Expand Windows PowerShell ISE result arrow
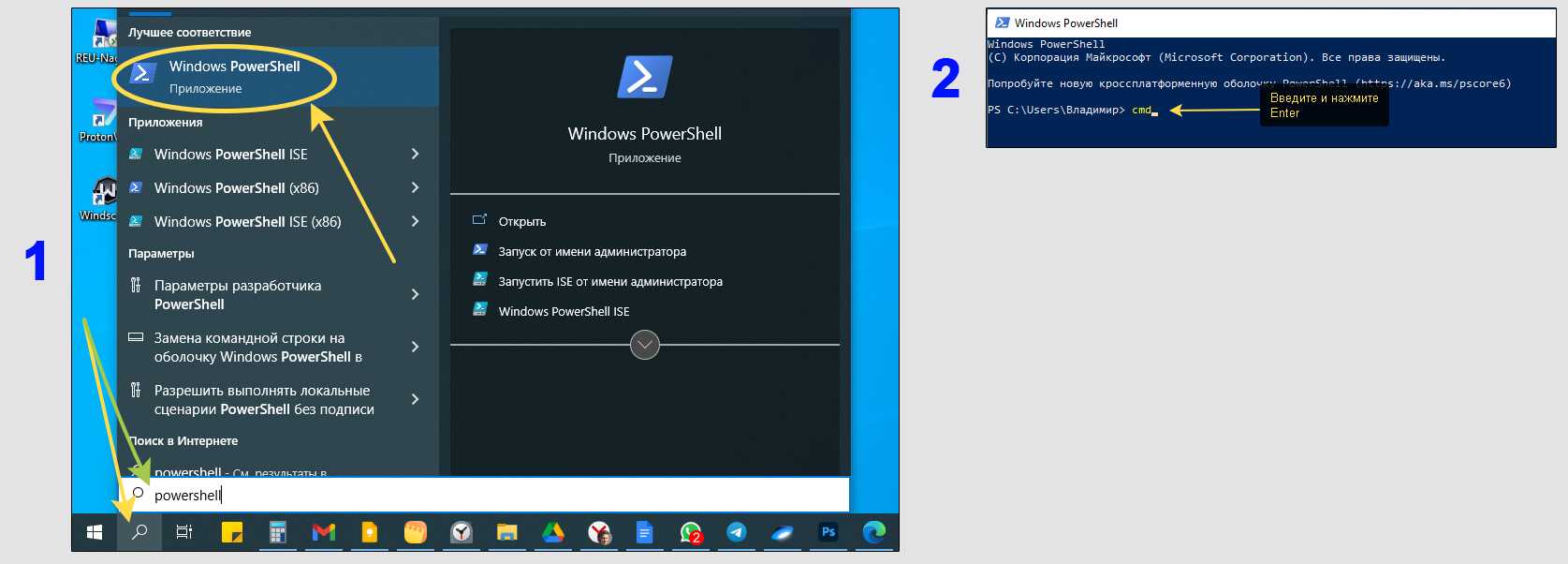The image size is (1568, 564). [415, 154]
